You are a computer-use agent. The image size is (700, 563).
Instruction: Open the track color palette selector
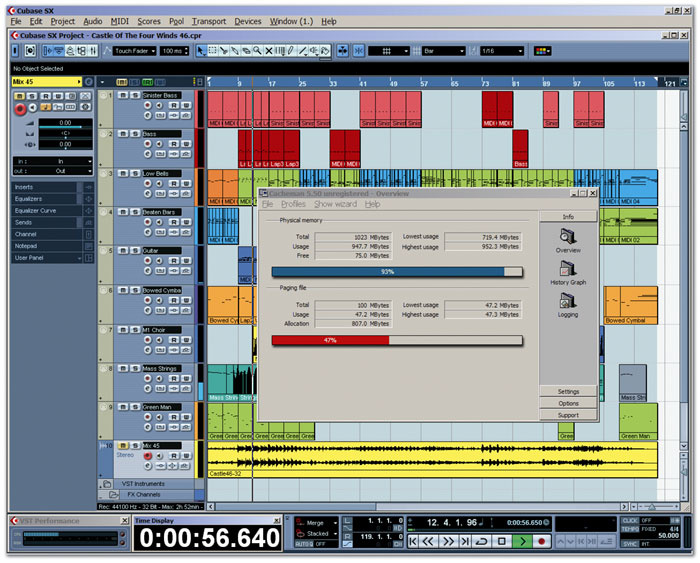(542, 51)
